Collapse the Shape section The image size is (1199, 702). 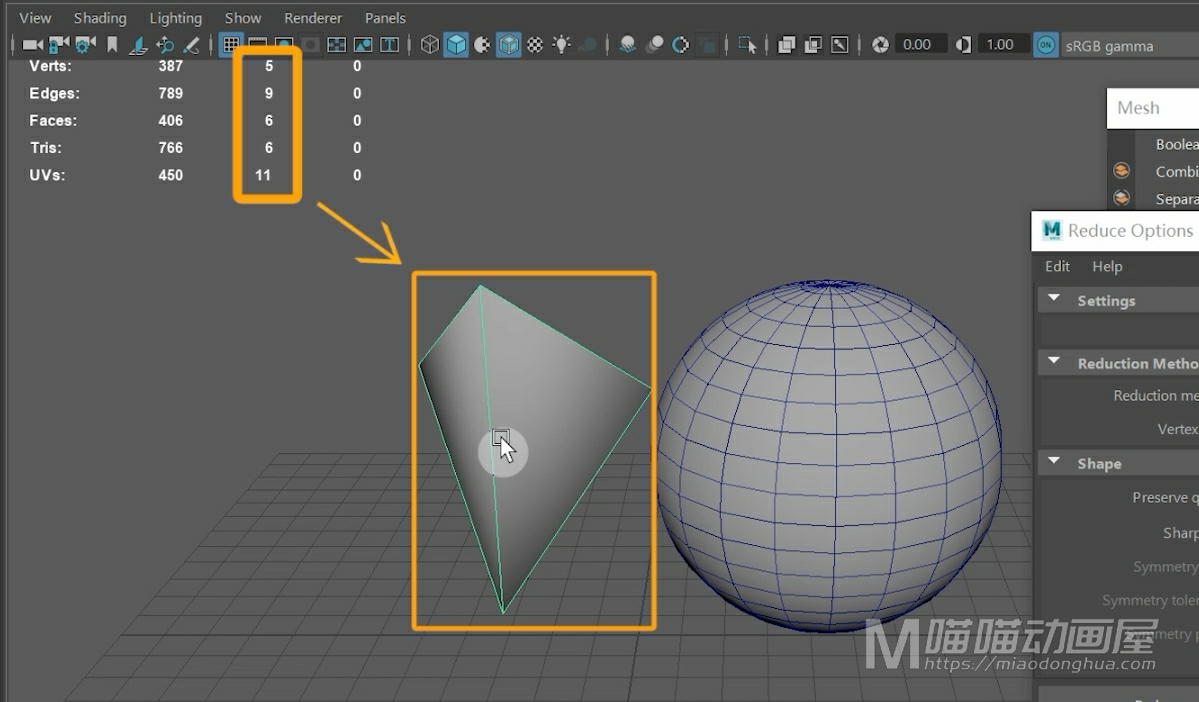(1054, 463)
